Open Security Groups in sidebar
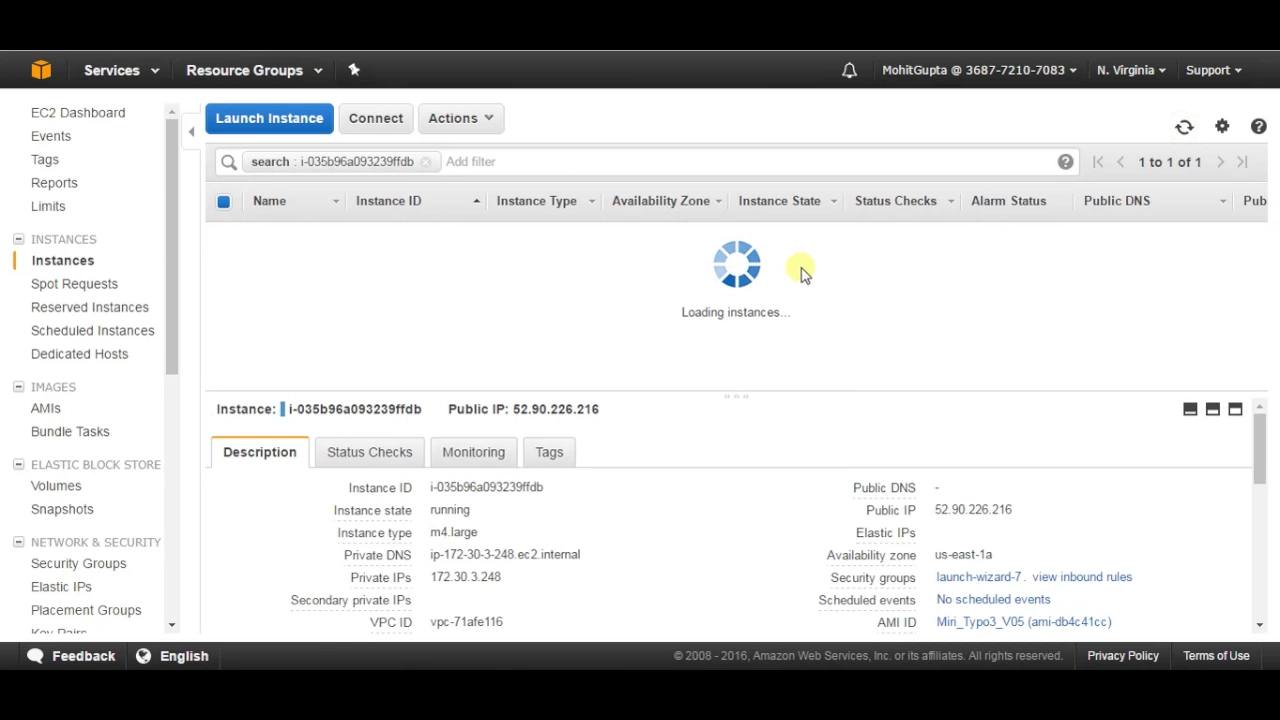This screenshot has width=1280, height=720. point(79,564)
